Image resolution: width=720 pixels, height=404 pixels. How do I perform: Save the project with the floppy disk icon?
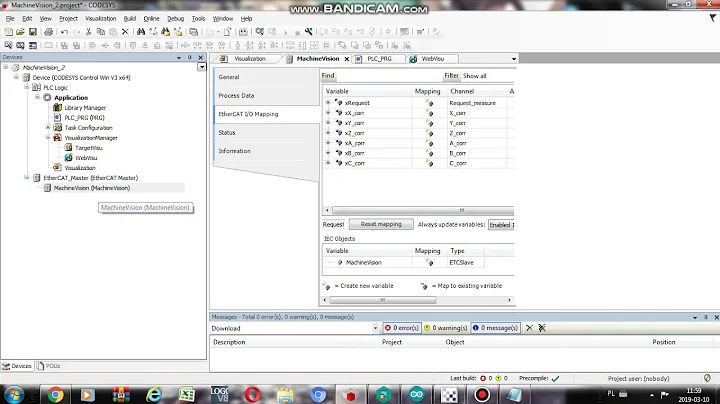33,32
